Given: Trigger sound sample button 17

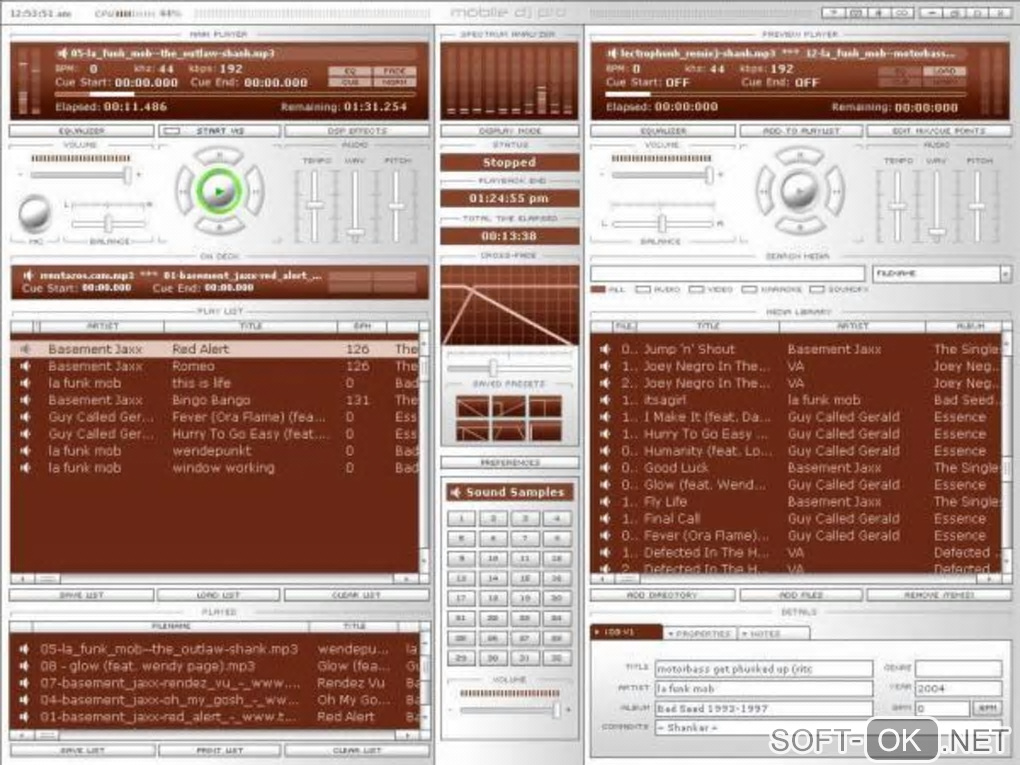Looking at the screenshot, I should 462,598.
